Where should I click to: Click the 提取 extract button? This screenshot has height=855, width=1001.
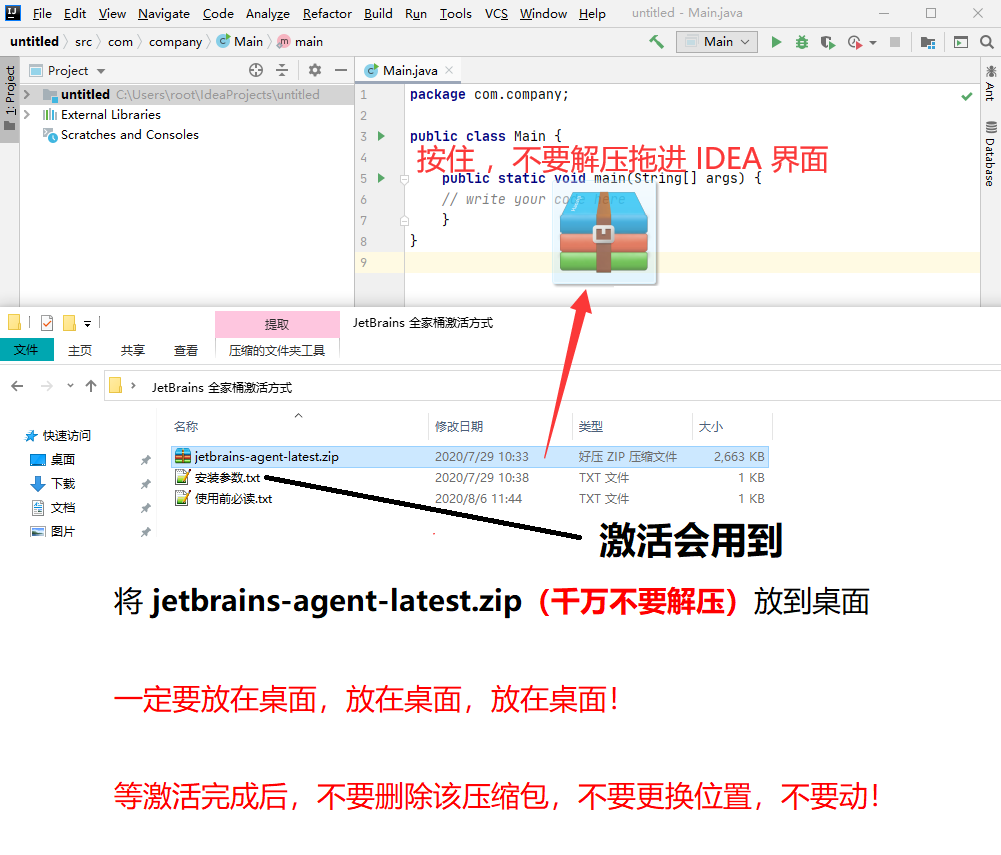[278, 324]
